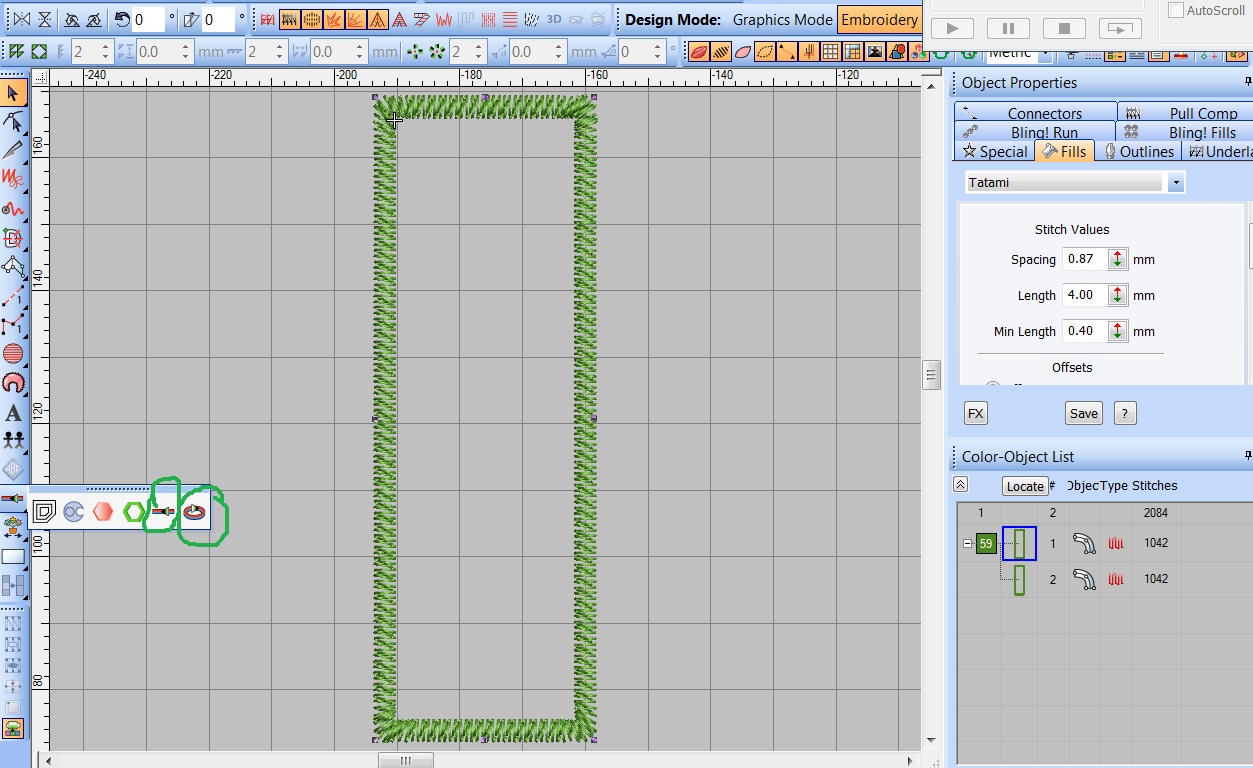Pick the Lettering text tool

pos(13,413)
